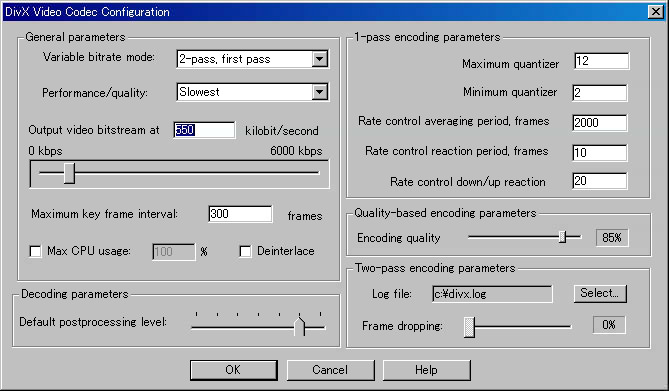Click the Maximum key frame interval field
Image resolution: width=669 pixels, height=391 pixels.
pyautogui.click(x=240, y=214)
